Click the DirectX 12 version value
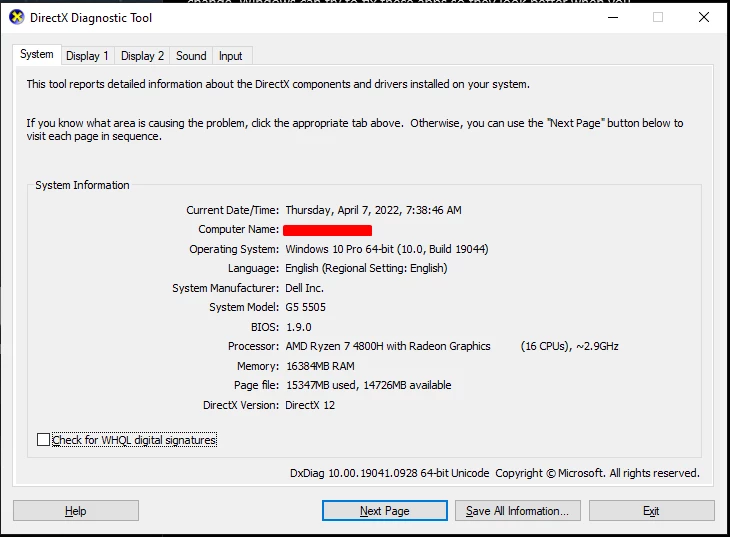730x537 pixels. tap(310, 405)
